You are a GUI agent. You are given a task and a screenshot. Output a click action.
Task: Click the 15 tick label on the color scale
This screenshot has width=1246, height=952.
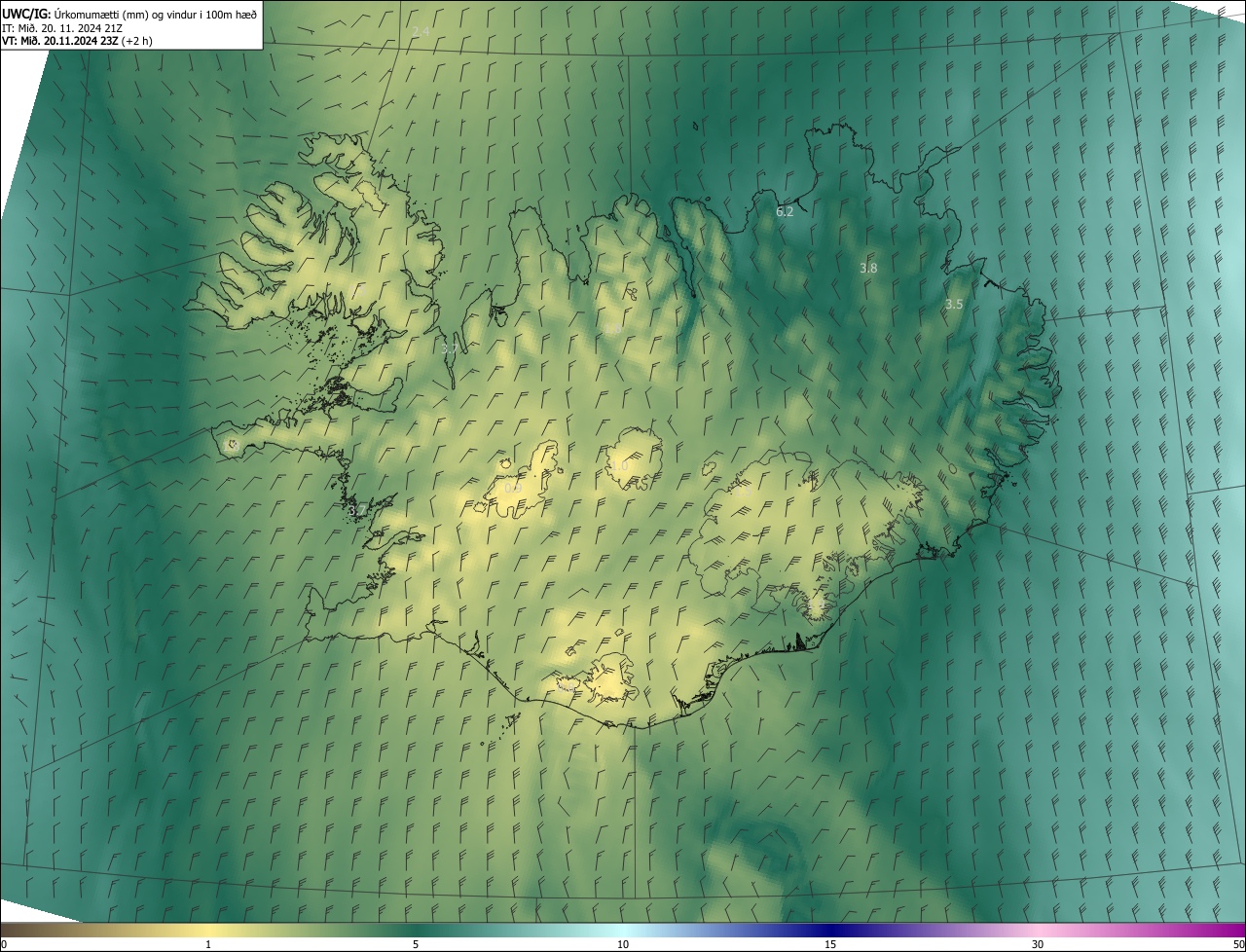[830, 944]
